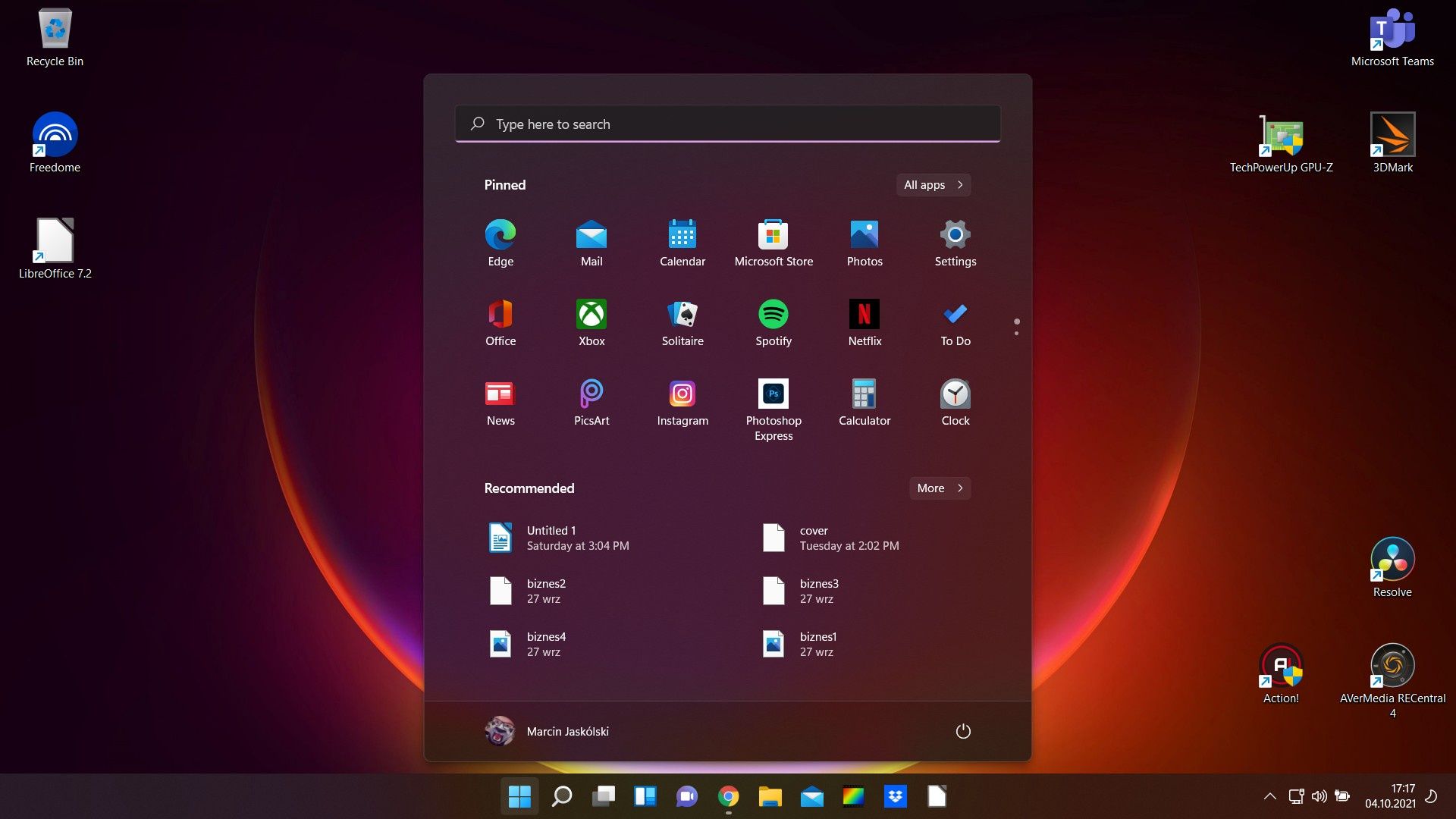Image resolution: width=1456 pixels, height=819 pixels.
Task: Click the power button in Start menu
Action: pos(963,731)
